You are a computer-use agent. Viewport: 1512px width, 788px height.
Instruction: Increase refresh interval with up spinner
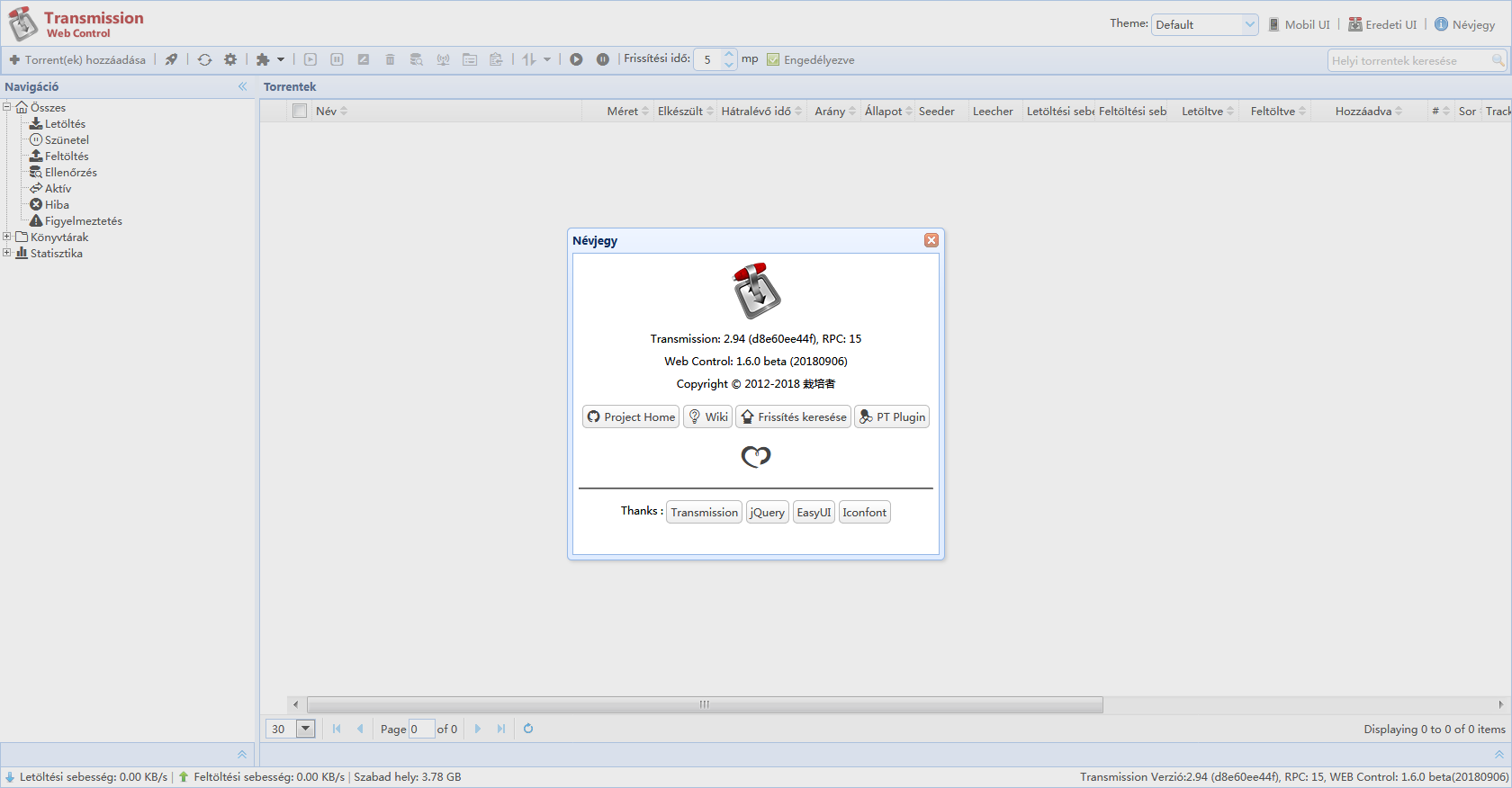tap(729, 54)
